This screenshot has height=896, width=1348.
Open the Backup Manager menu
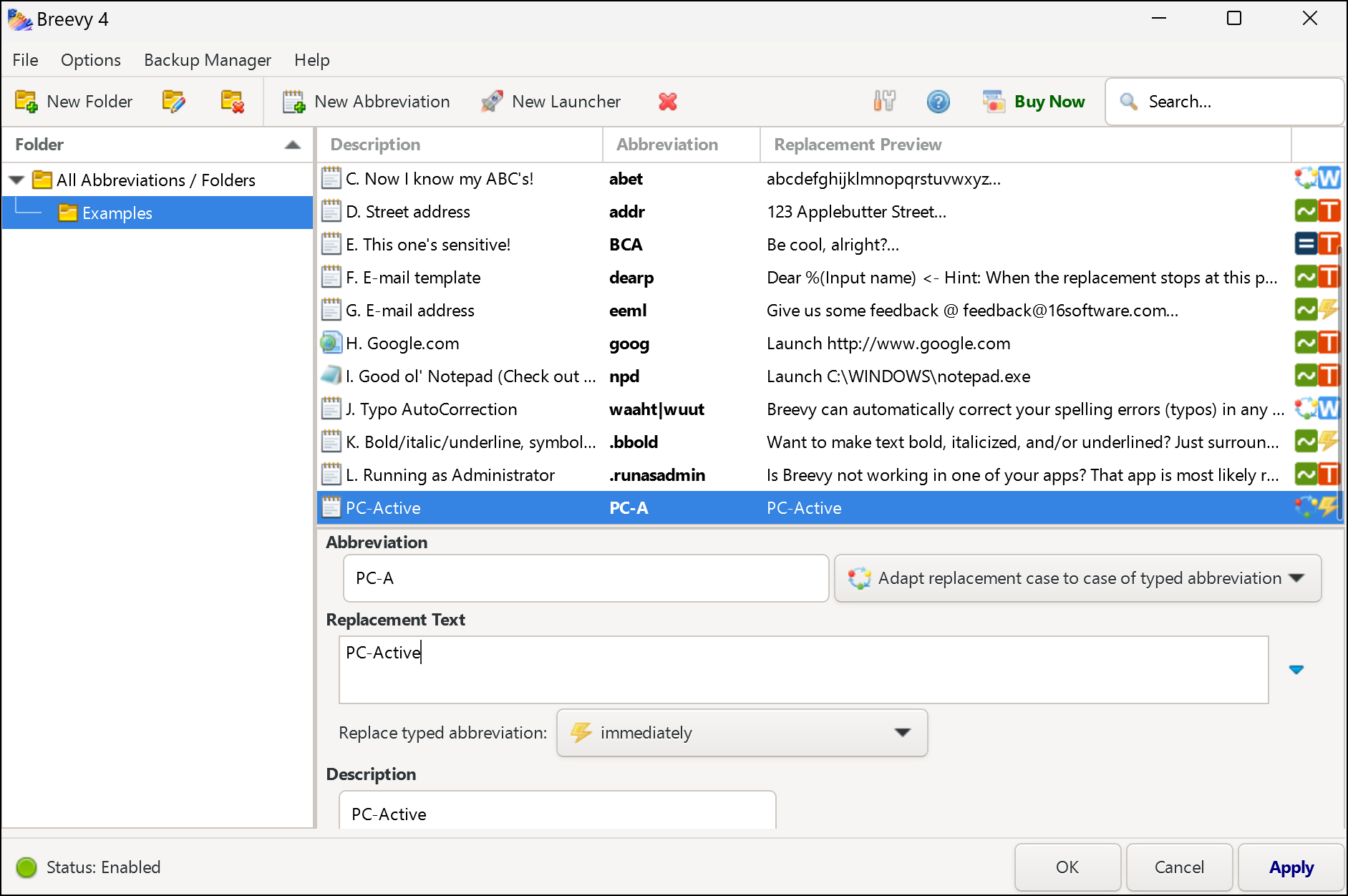click(208, 60)
